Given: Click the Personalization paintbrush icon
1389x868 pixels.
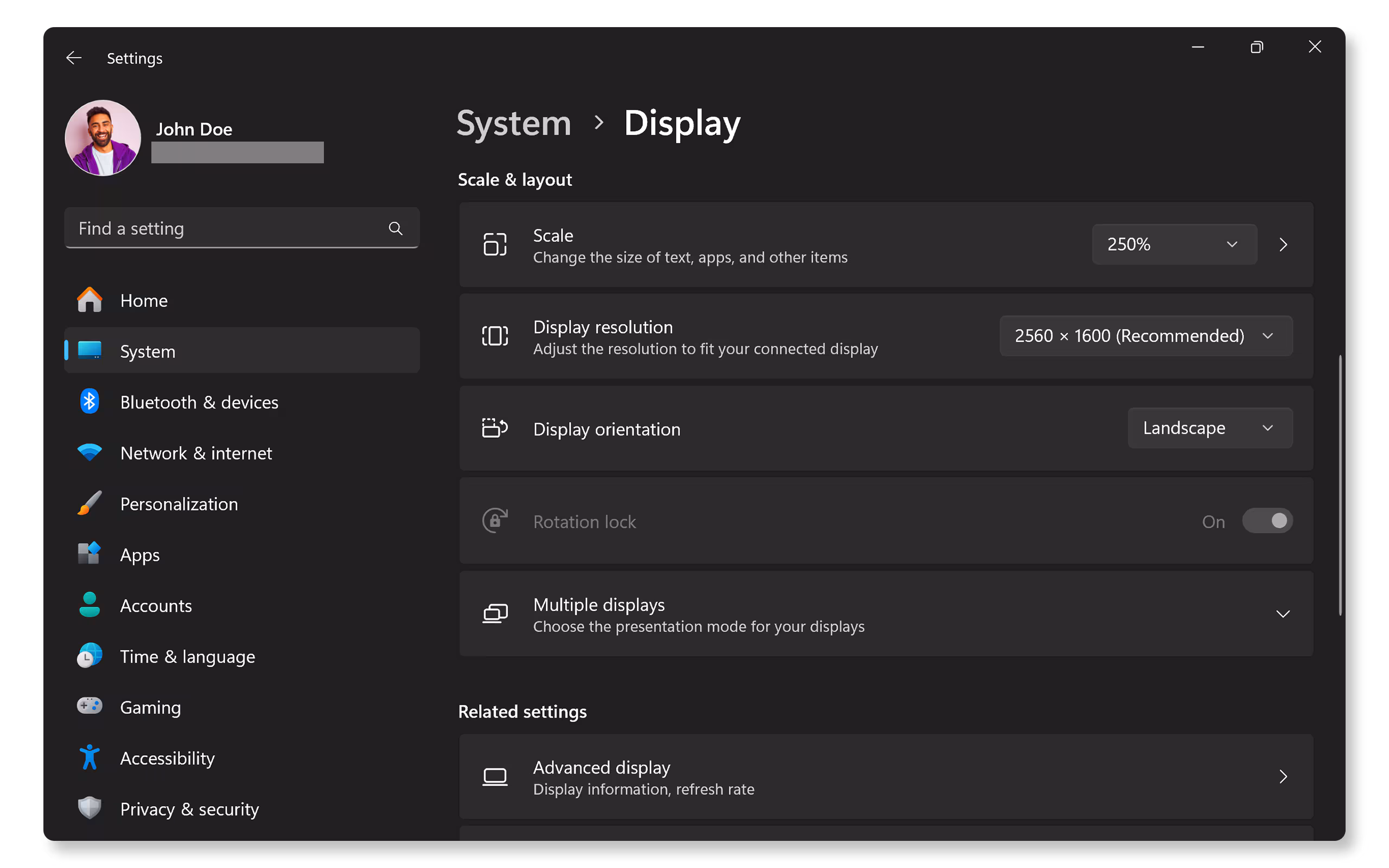Looking at the screenshot, I should (x=90, y=503).
